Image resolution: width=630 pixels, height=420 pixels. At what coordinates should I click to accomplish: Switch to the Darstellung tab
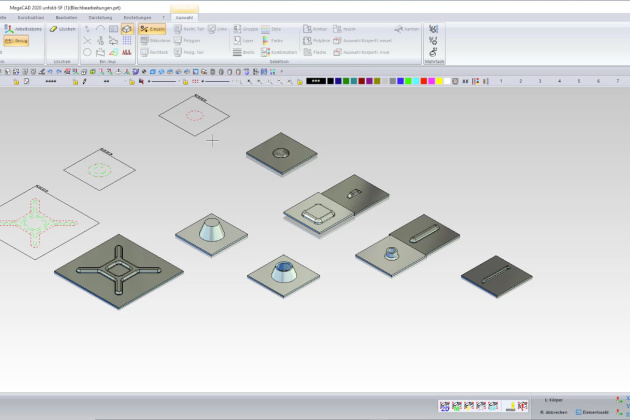101,18
